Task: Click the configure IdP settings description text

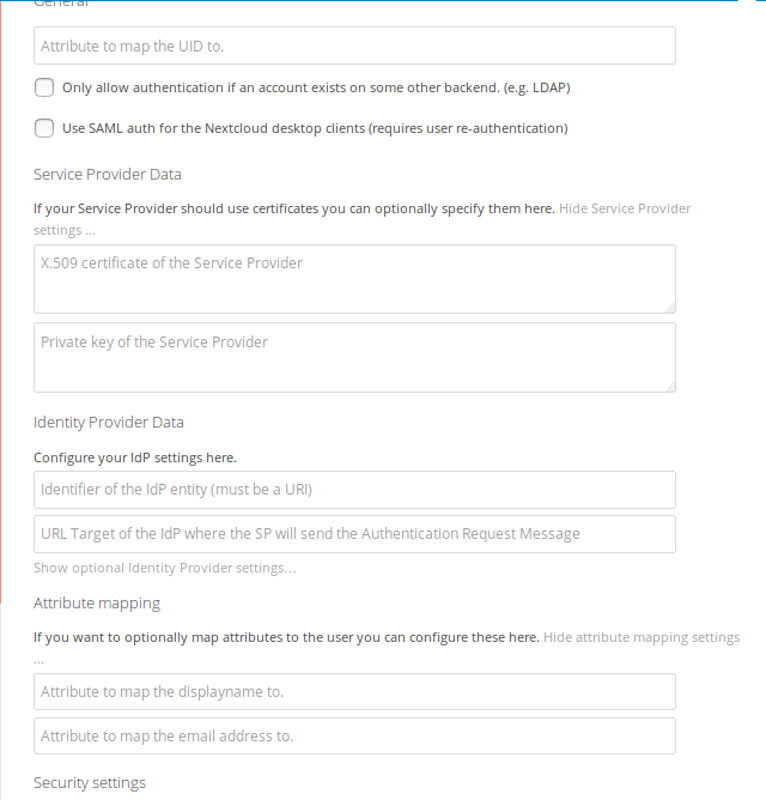Action: pyautogui.click(x=135, y=457)
